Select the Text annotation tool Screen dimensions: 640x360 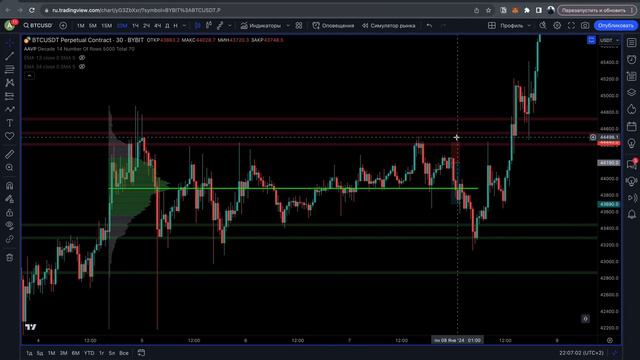click(9, 123)
